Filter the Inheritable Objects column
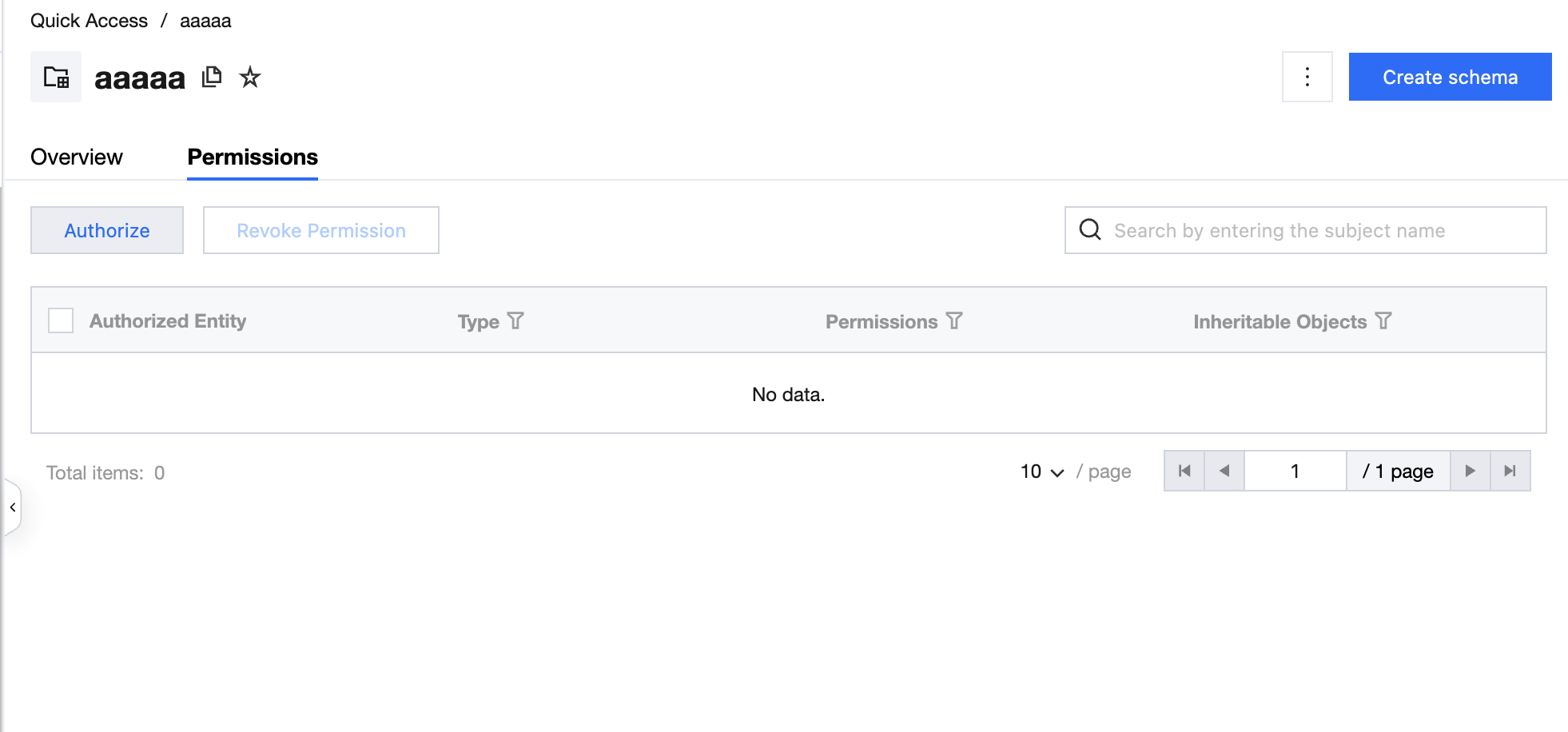1568x732 pixels. tap(1383, 321)
